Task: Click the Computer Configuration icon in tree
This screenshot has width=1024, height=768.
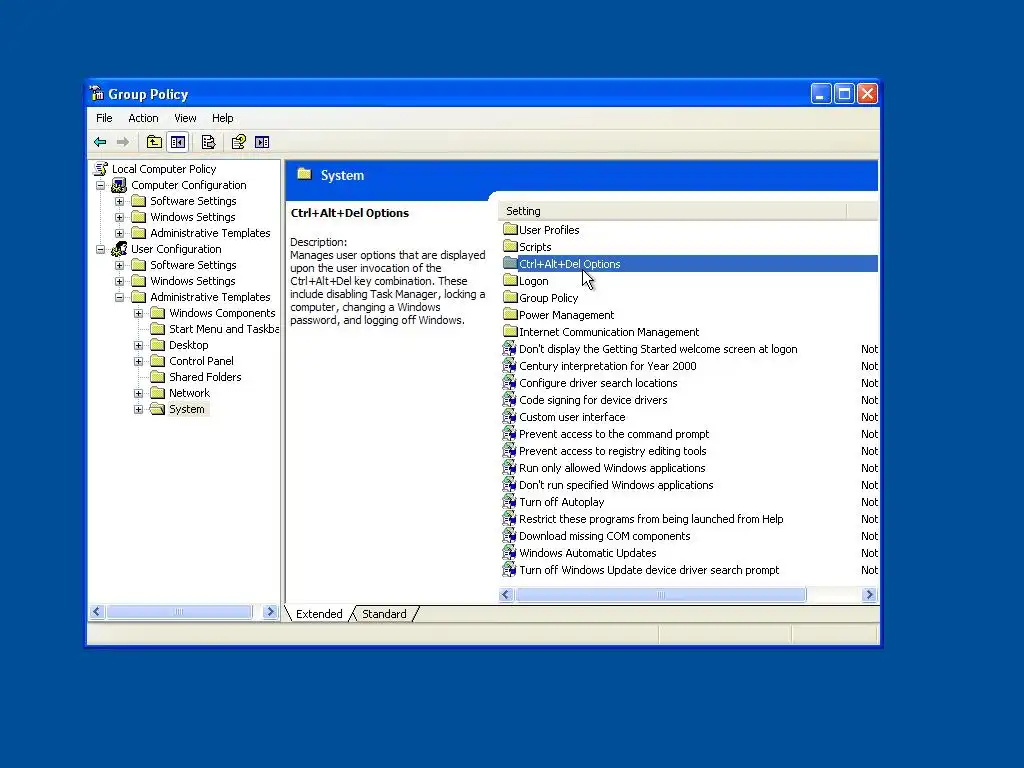Action: (x=119, y=185)
